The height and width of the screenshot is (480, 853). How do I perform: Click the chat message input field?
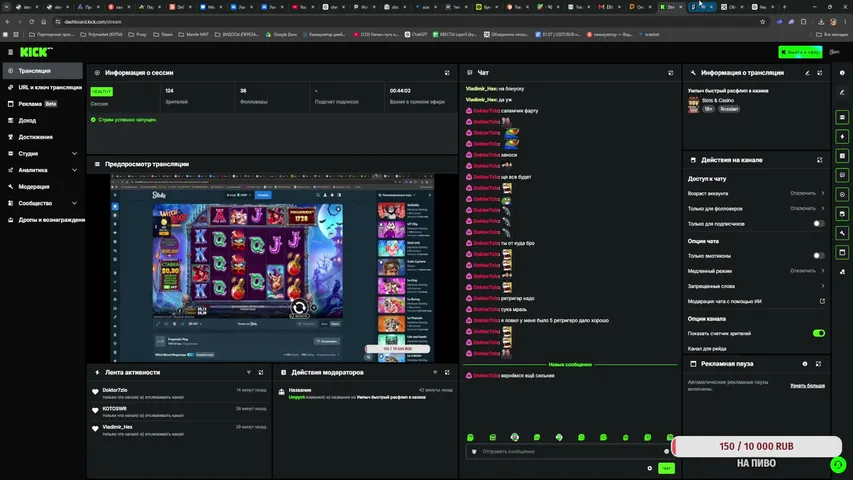568,451
